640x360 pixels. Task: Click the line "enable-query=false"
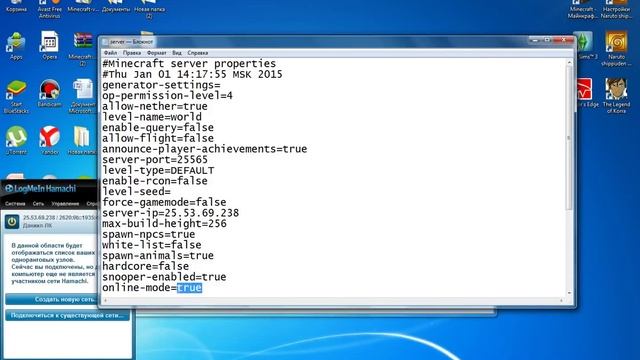(158, 127)
